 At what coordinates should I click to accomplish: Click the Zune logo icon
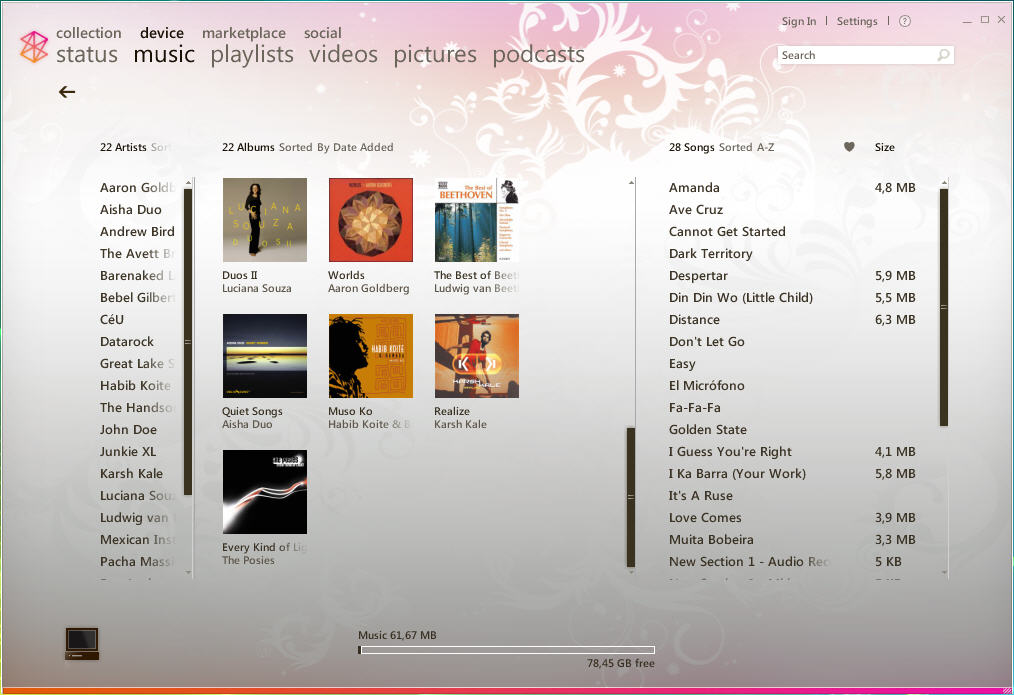[34, 46]
